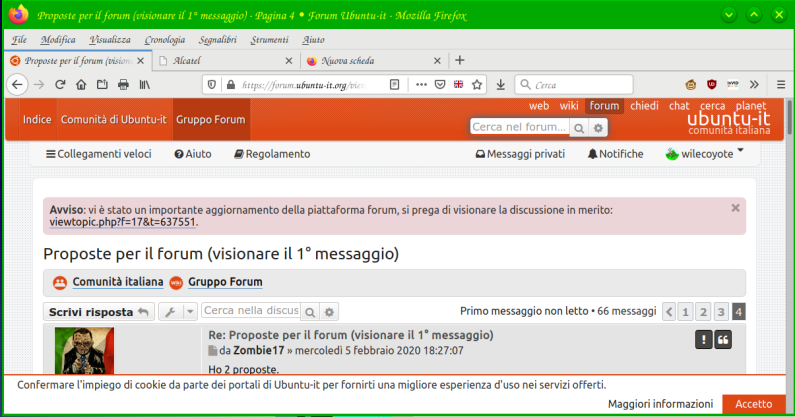Click the browser forward arrow

point(39,85)
